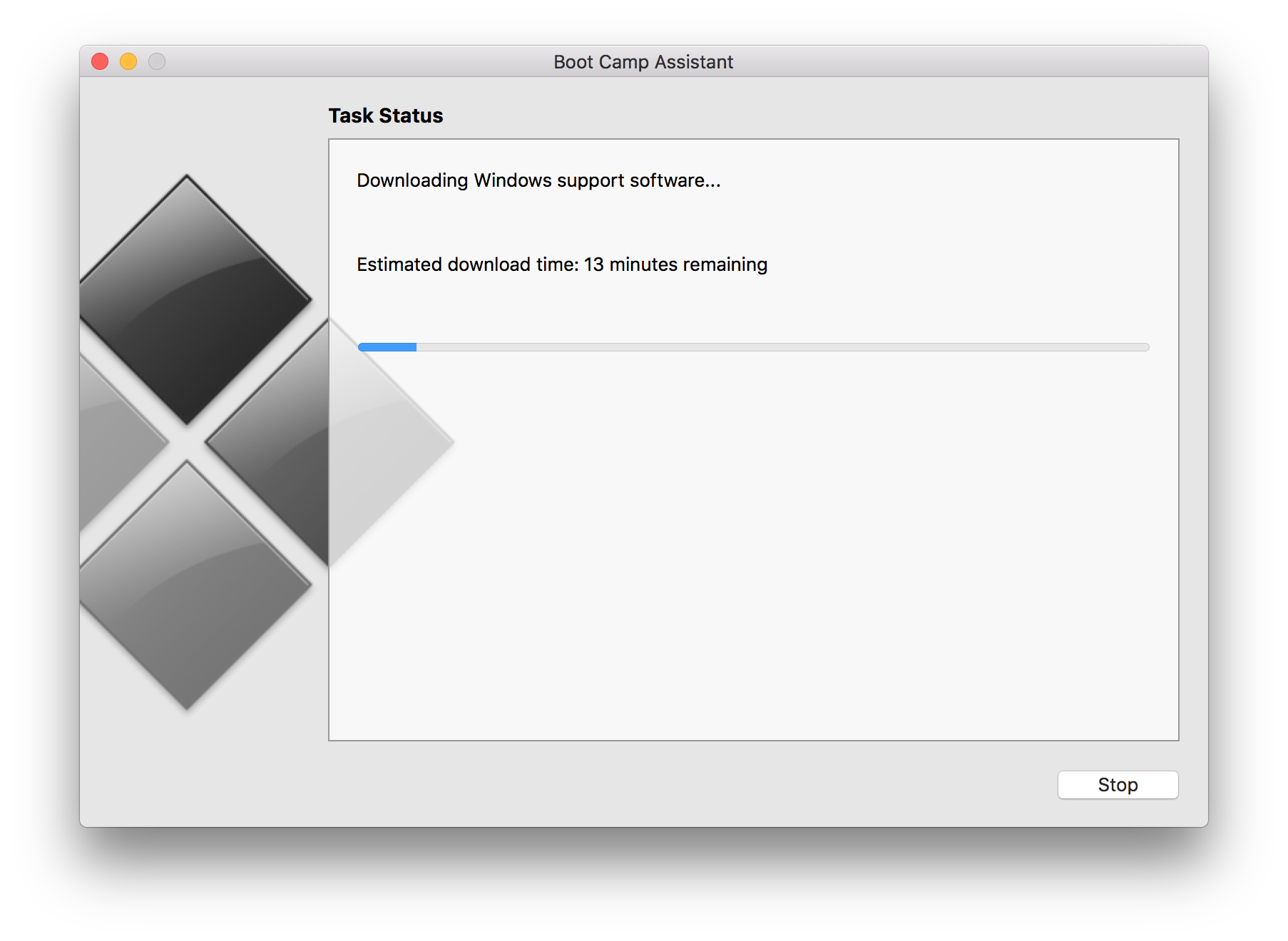Click the Task Status heading
This screenshot has width=1288, height=941.
tap(385, 115)
